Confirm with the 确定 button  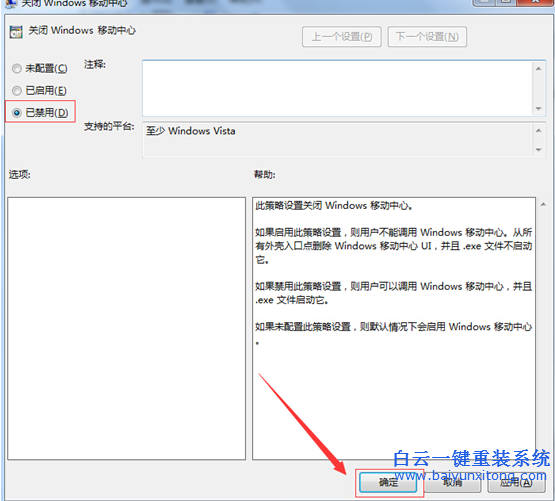[x=388, y=482]
